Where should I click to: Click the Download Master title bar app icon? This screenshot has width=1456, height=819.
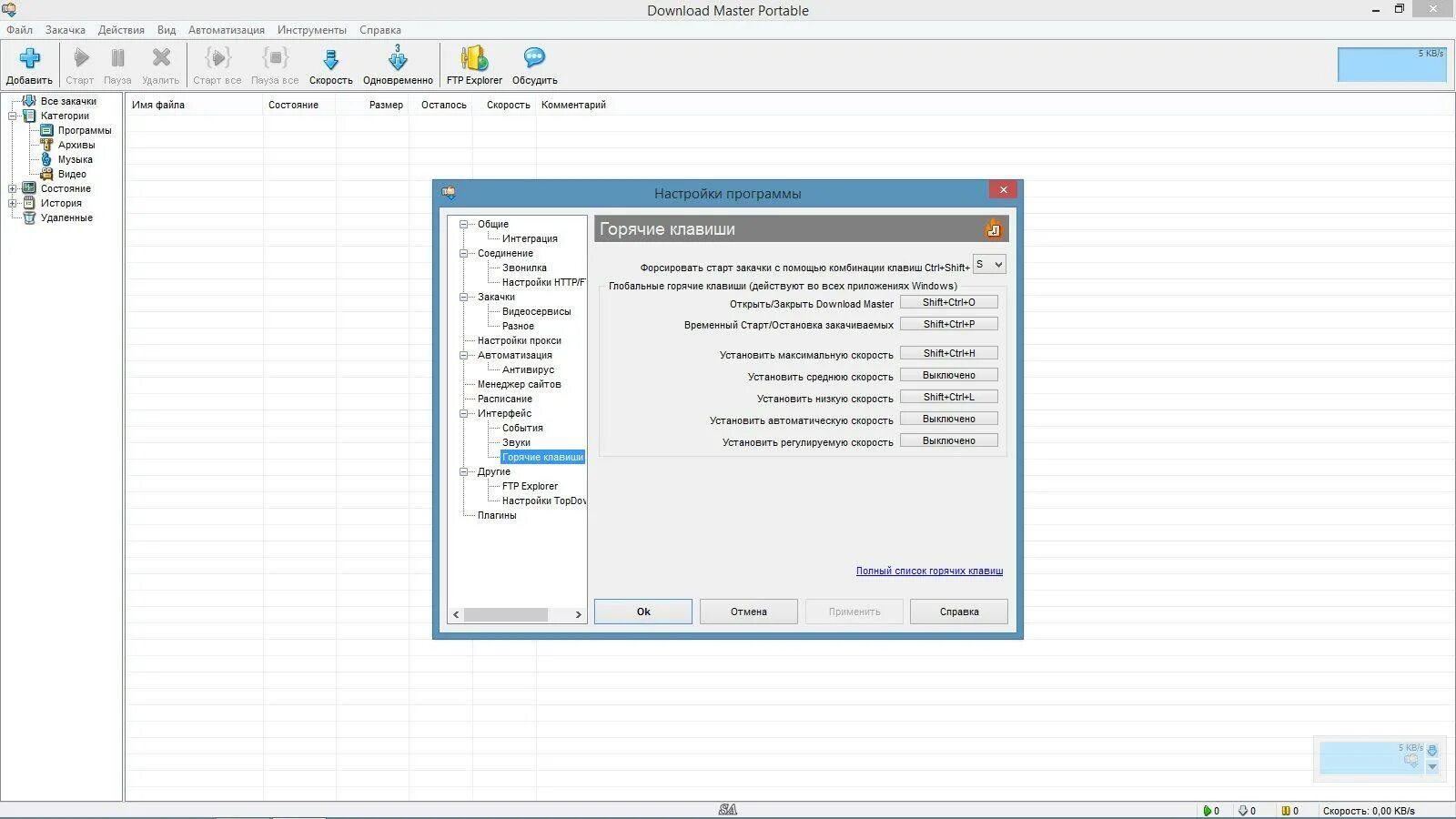click(x=9, y=10)
